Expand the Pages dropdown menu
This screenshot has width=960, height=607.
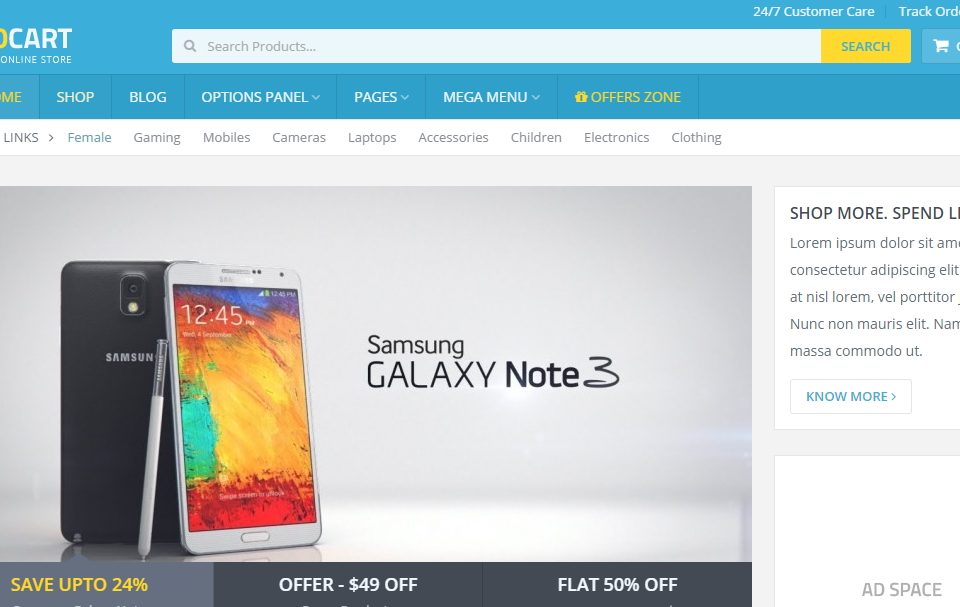pos(381,97)
